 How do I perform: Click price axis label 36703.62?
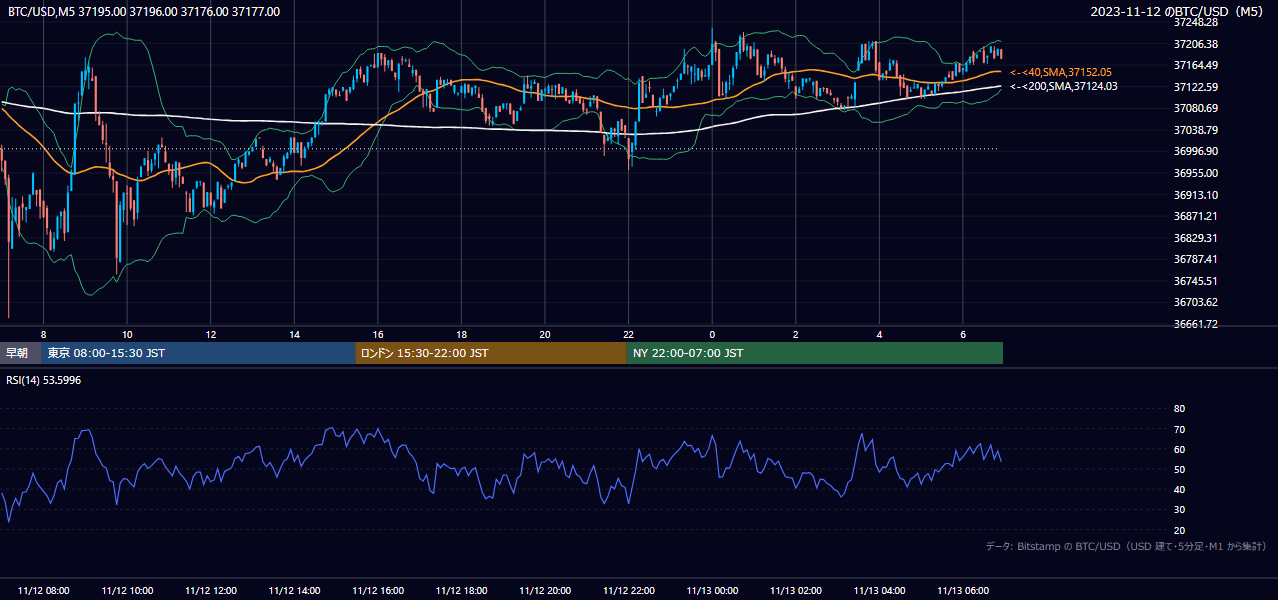1195,302
